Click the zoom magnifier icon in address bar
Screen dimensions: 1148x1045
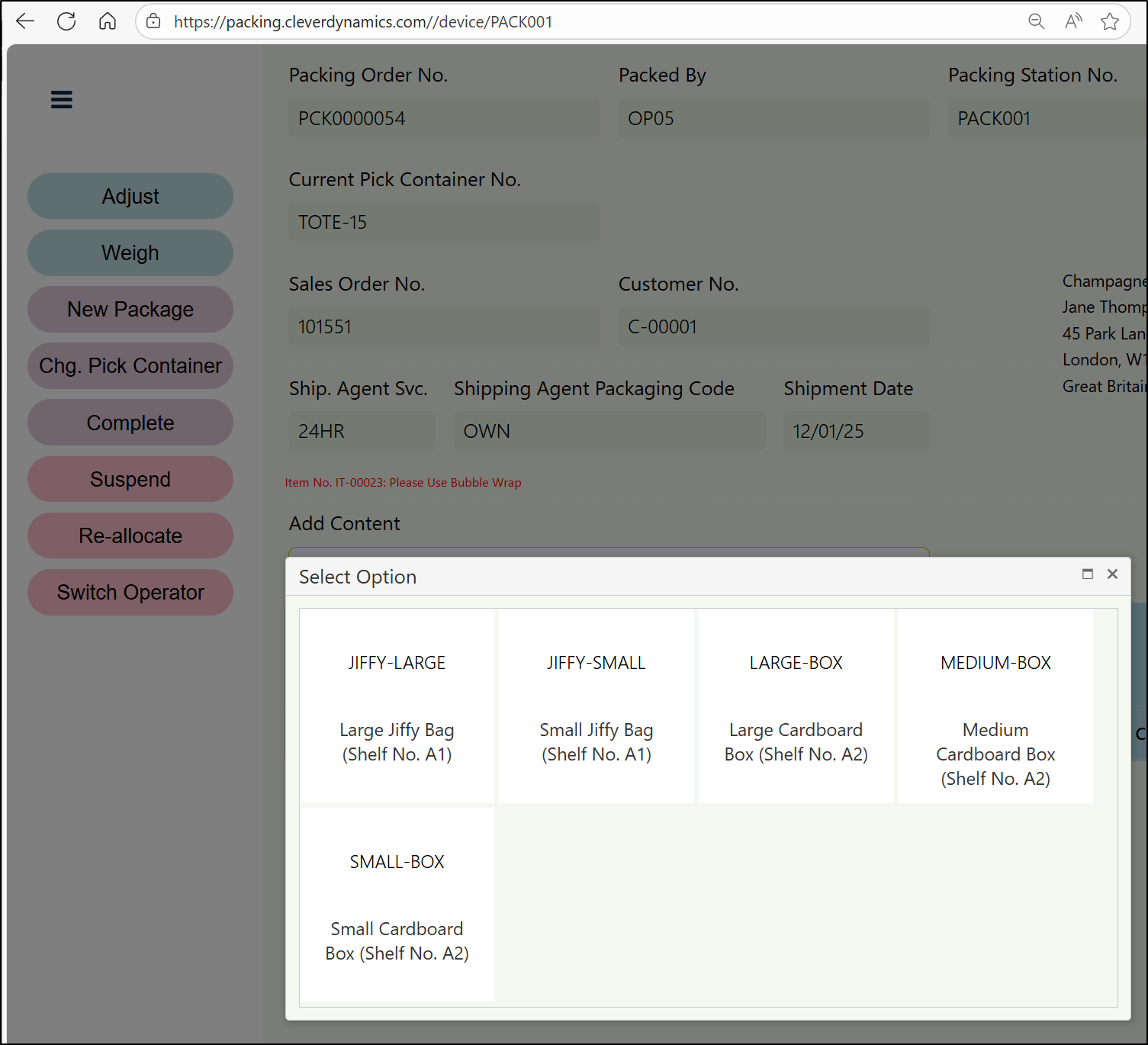coord(1036,21)
